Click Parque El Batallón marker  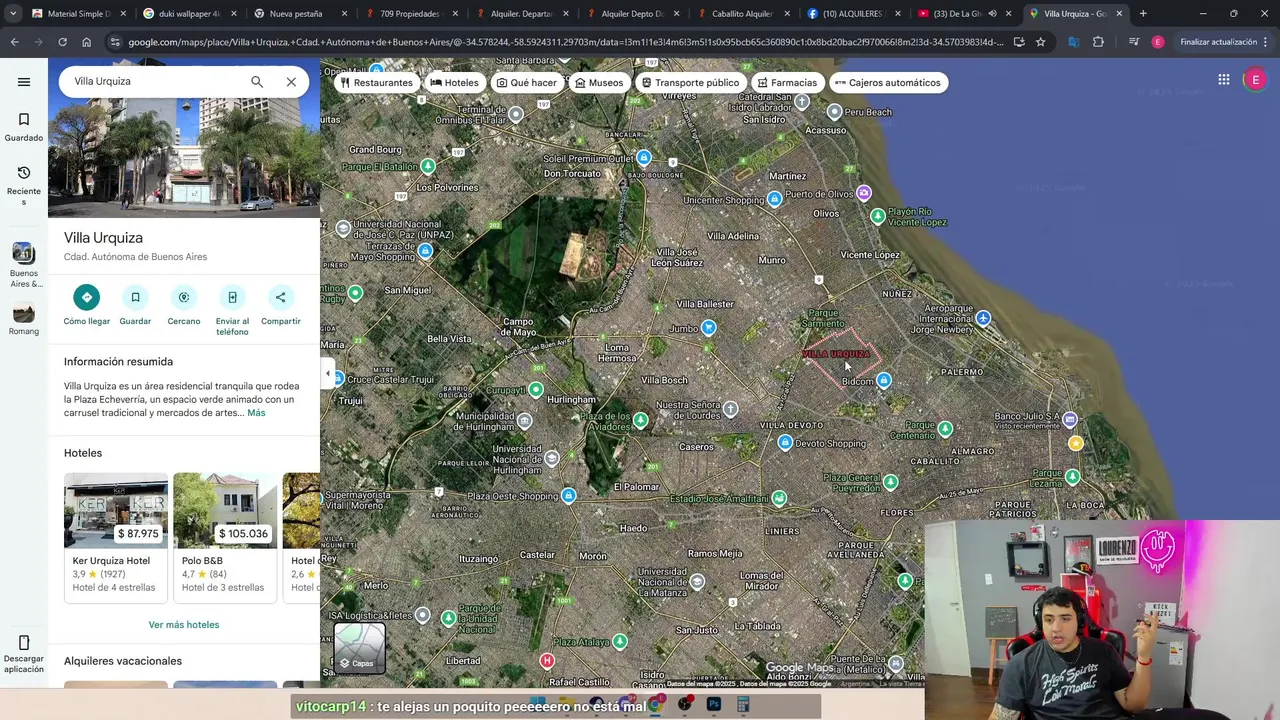coord(428,166)
